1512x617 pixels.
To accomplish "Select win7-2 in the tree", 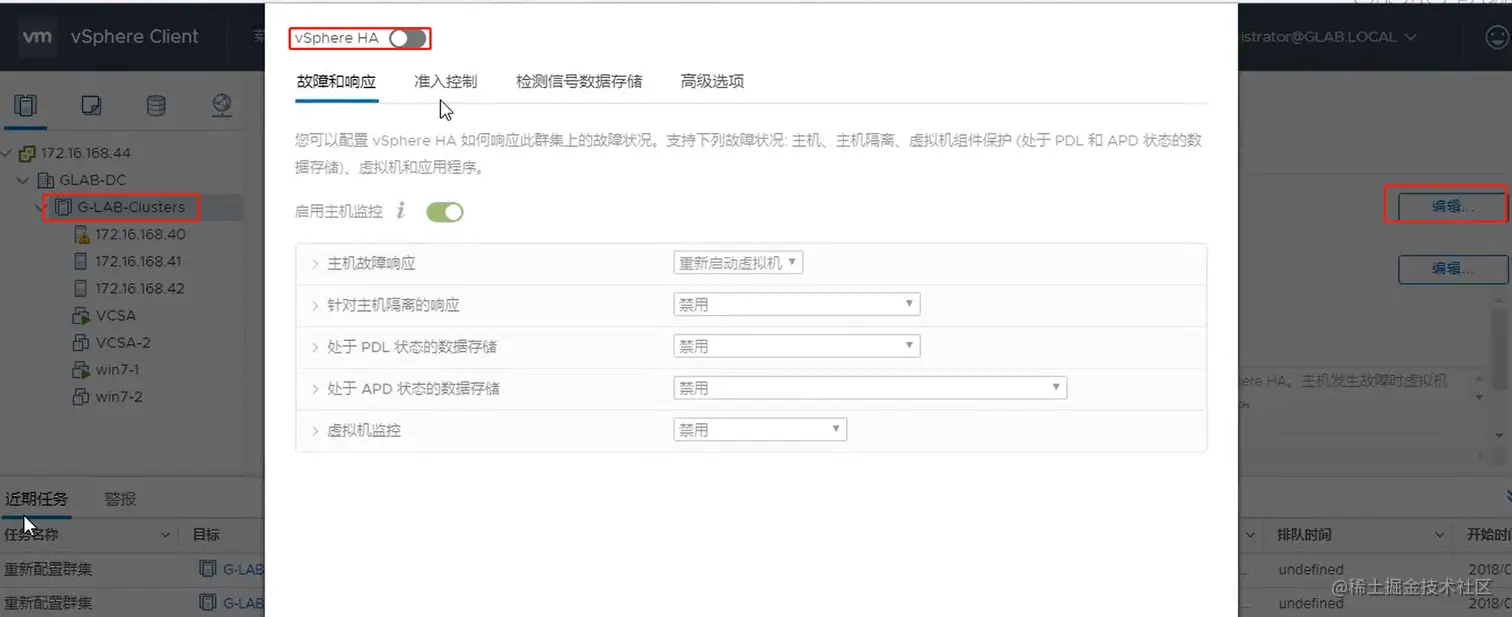I will point(119,396).
